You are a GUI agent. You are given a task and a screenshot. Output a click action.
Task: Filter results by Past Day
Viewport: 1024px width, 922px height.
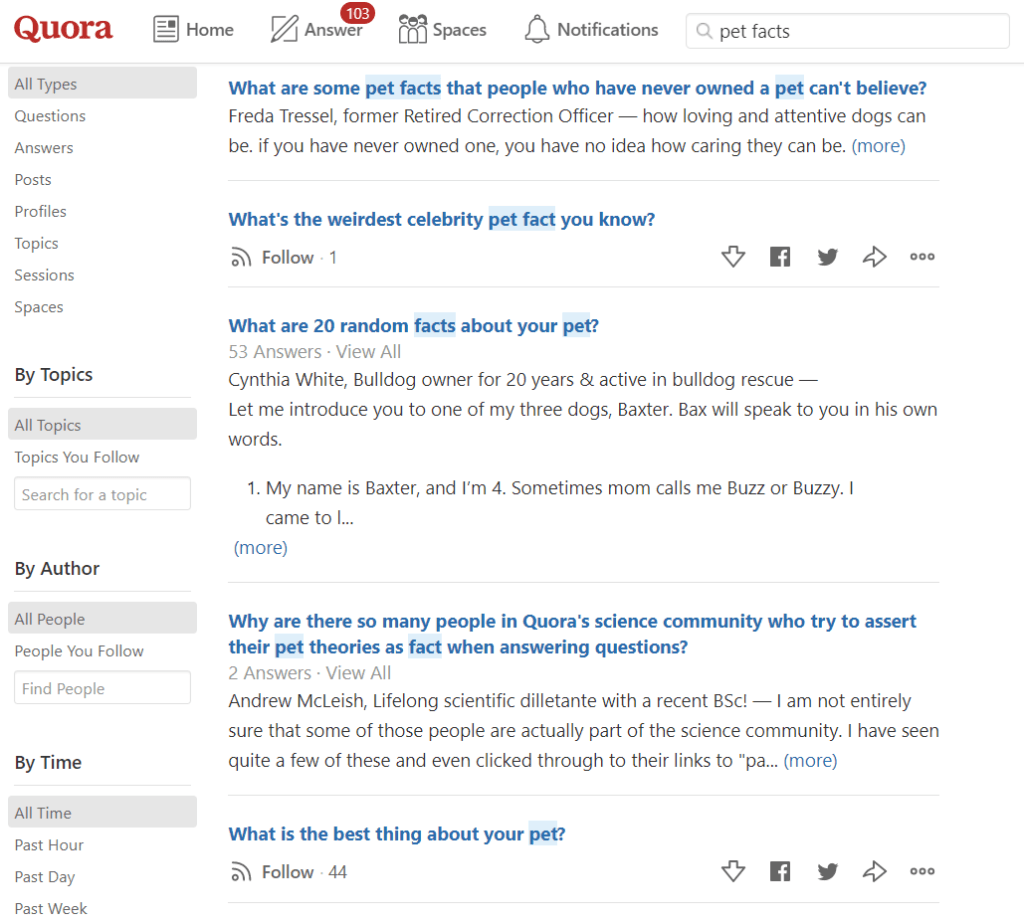pos(45,877)
